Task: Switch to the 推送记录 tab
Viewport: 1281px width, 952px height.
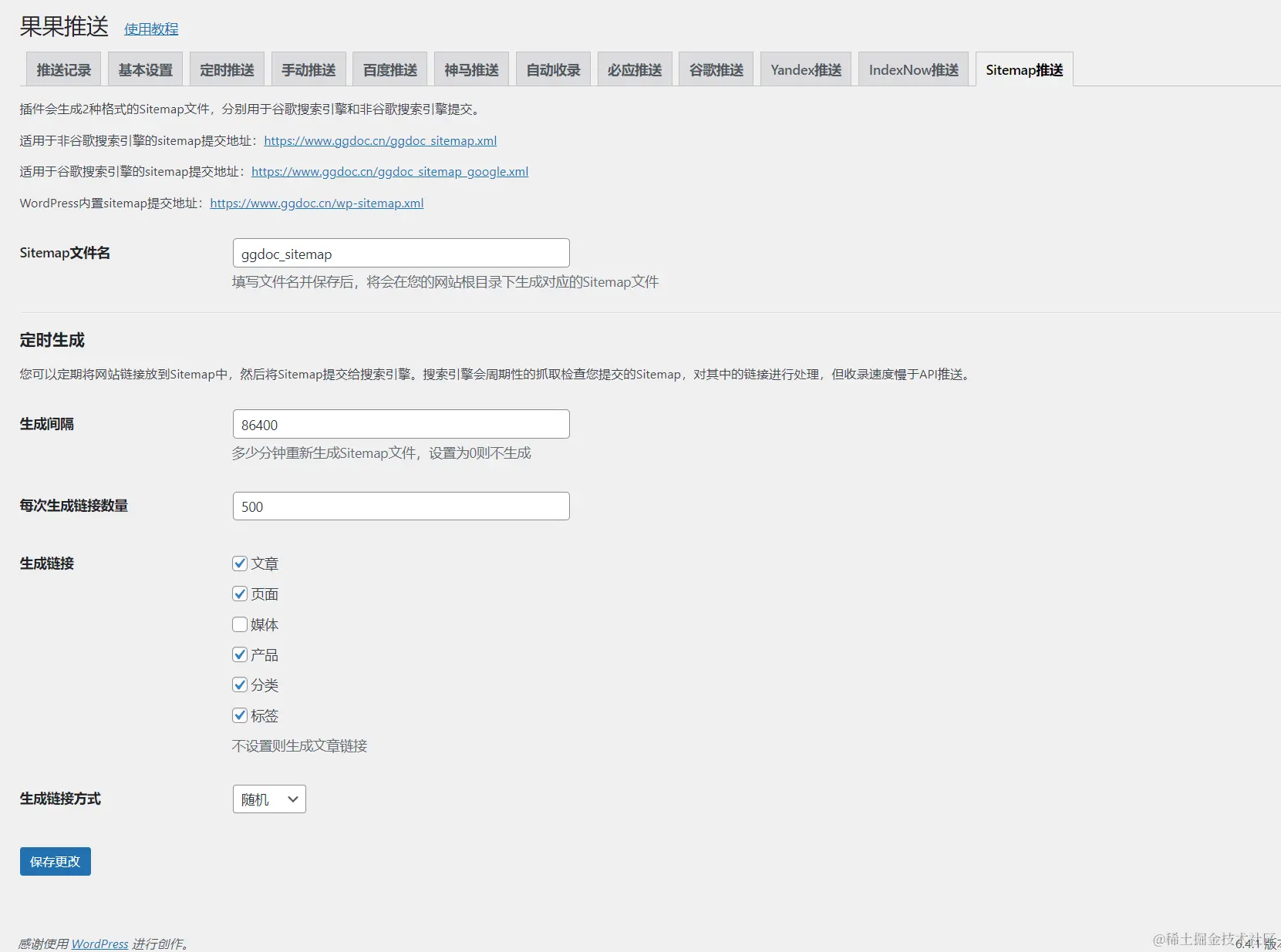Action: point(63,69)
